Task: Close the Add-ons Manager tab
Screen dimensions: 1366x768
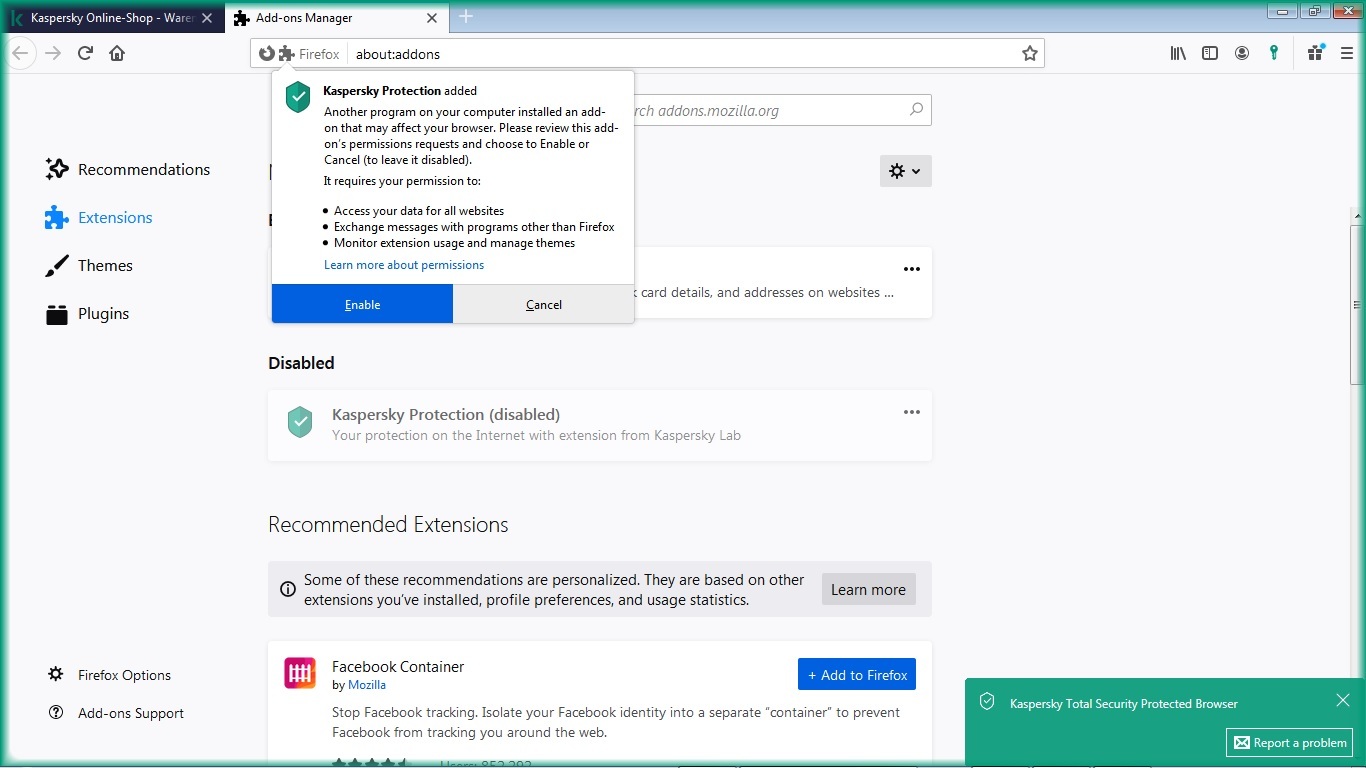Action: tap(432, 18)
